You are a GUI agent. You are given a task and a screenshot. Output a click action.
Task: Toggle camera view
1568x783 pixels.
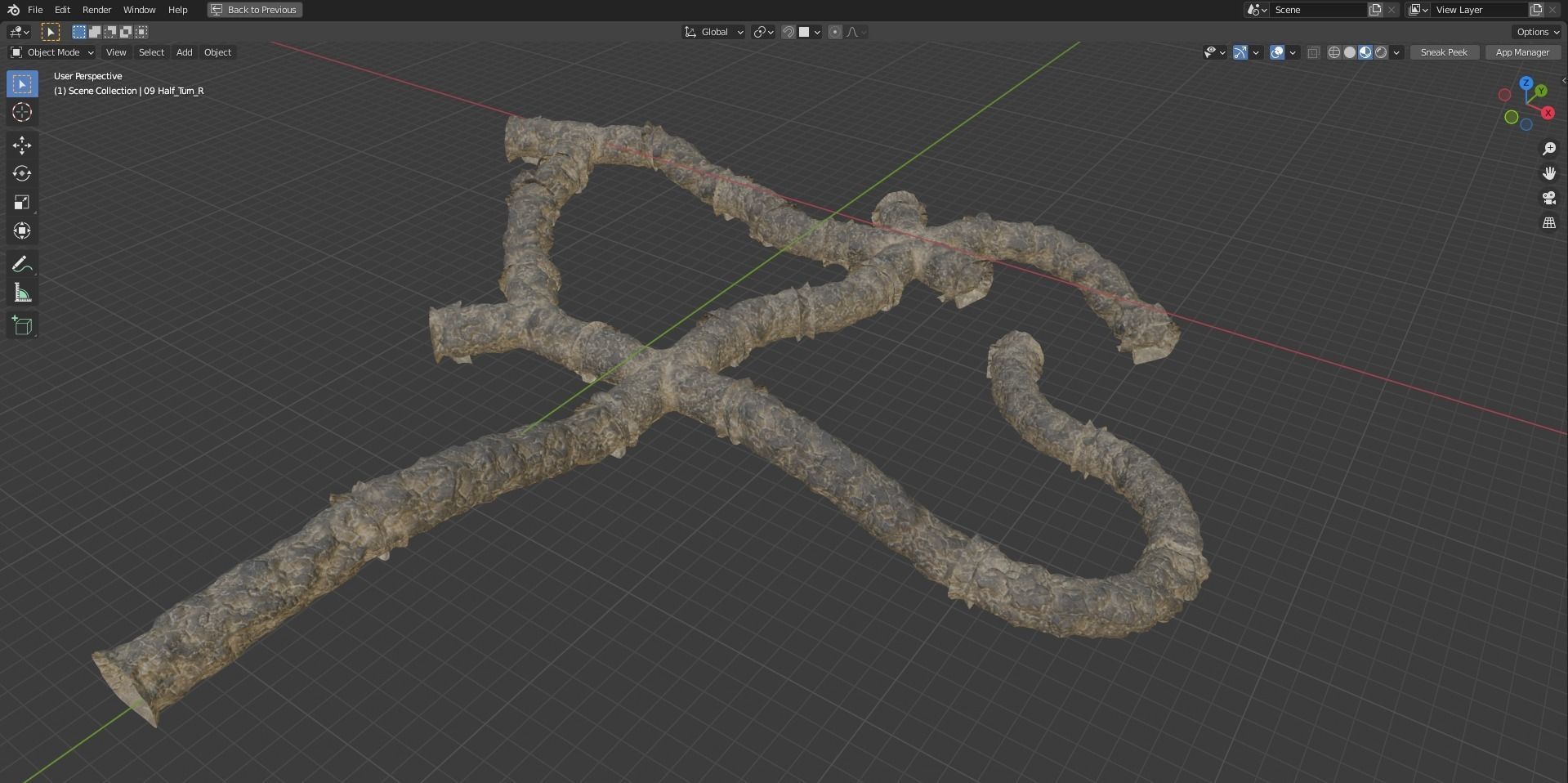[x=1548, y=198]
